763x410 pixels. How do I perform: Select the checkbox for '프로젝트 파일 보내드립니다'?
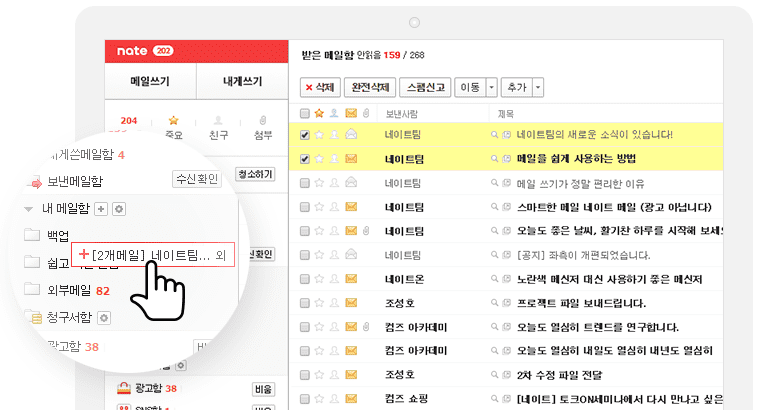point(305,303)
